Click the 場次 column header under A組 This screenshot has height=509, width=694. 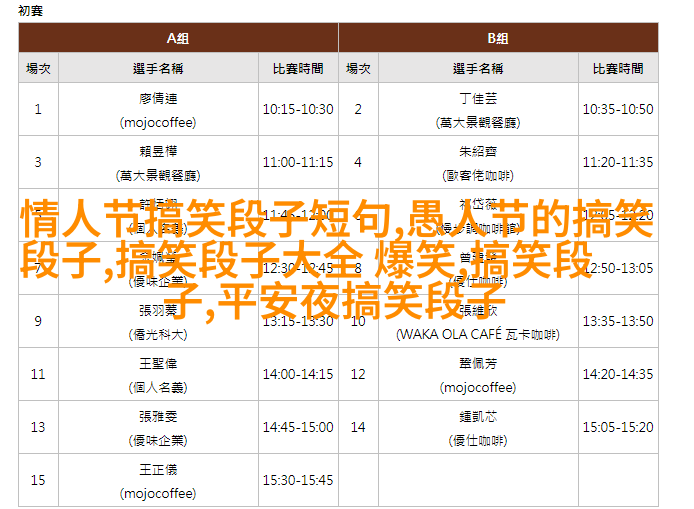38,68
